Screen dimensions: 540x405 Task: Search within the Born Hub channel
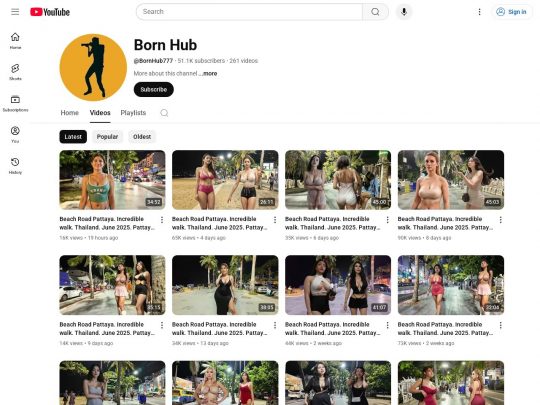(x=164, y=113)
